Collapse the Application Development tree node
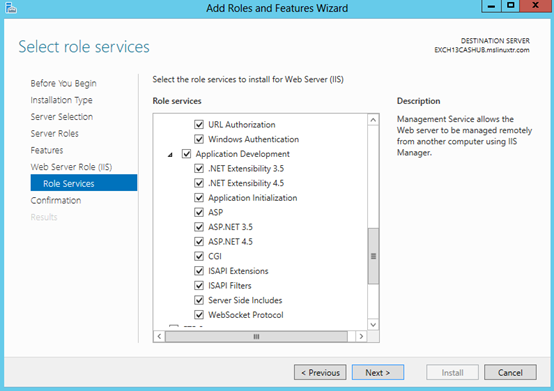The width and height of the screenshot is (554, 391). coord(170,154)
